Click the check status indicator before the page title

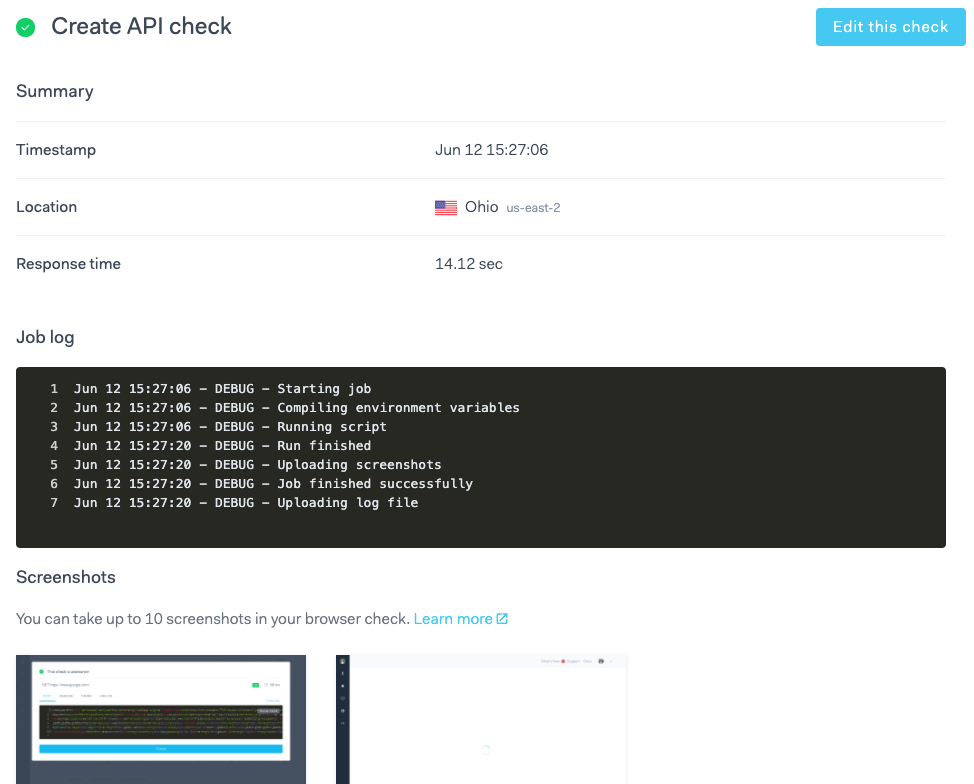pos(25,27)
